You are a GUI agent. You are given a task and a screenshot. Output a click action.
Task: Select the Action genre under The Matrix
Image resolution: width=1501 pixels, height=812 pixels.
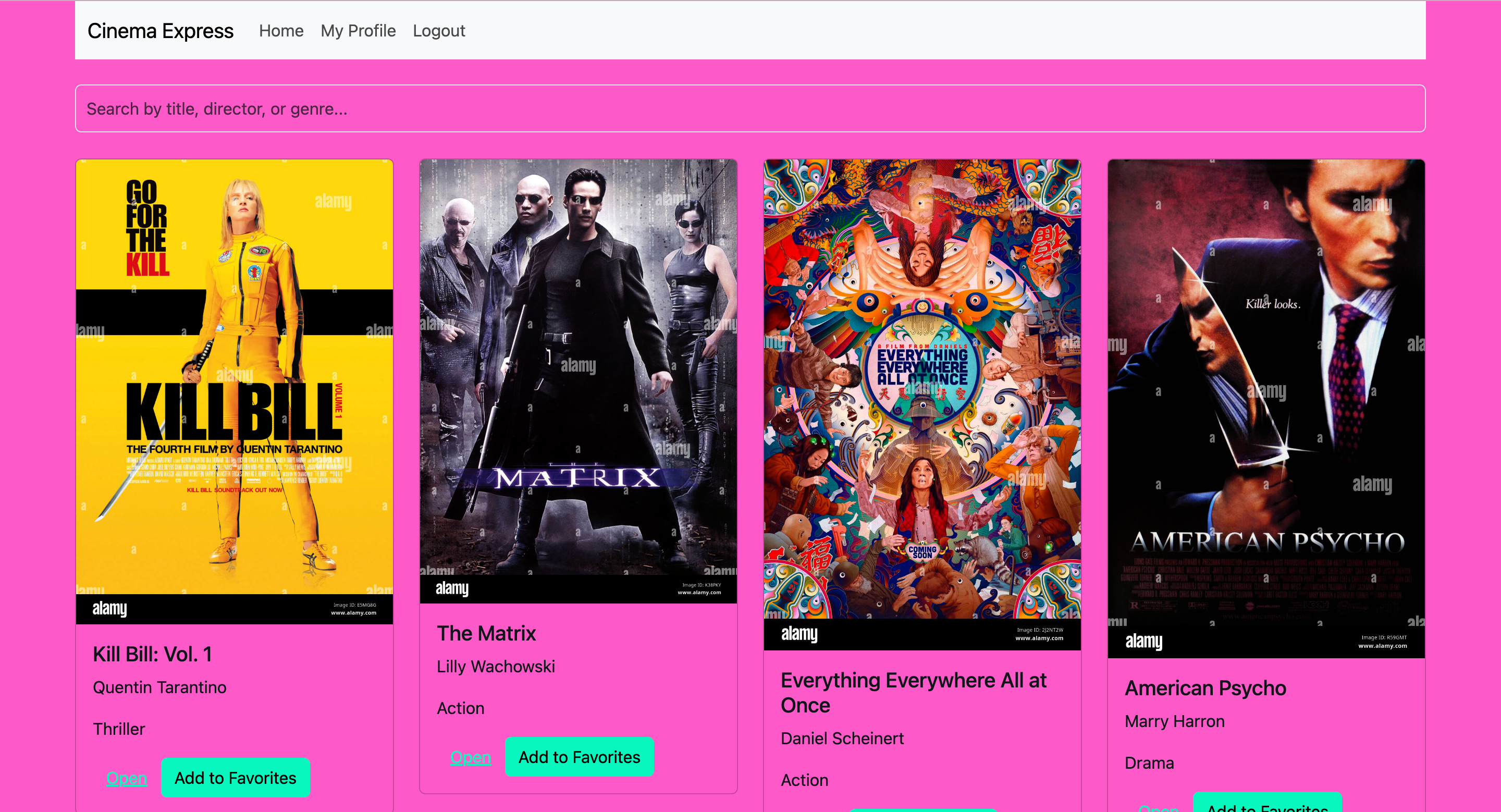point(460,708)
